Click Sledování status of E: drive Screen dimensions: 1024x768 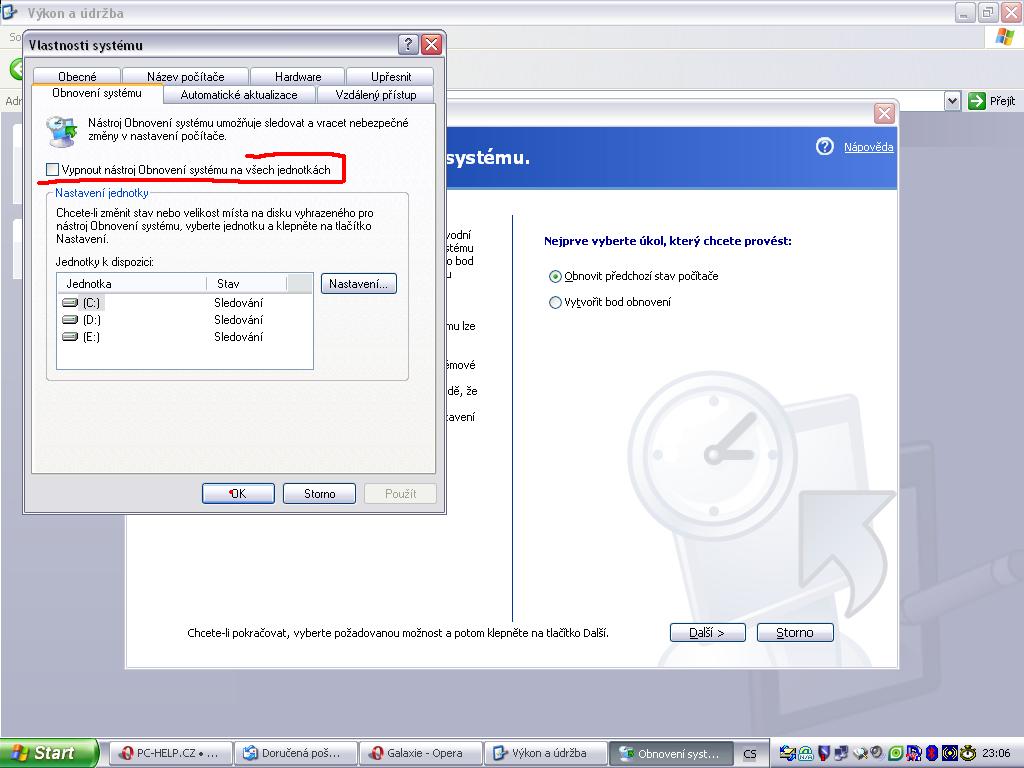(238, 337)
